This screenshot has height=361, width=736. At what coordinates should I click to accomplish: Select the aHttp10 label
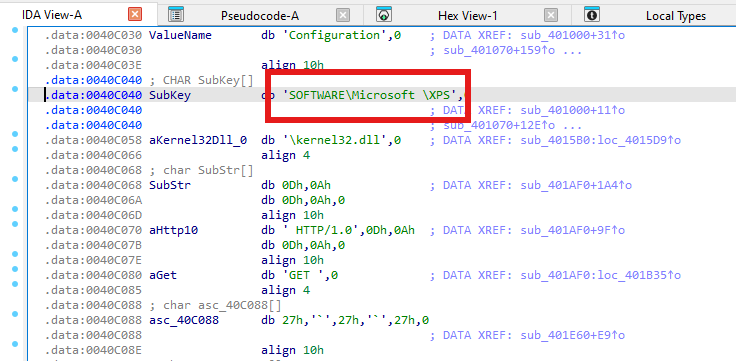[173, 230]
